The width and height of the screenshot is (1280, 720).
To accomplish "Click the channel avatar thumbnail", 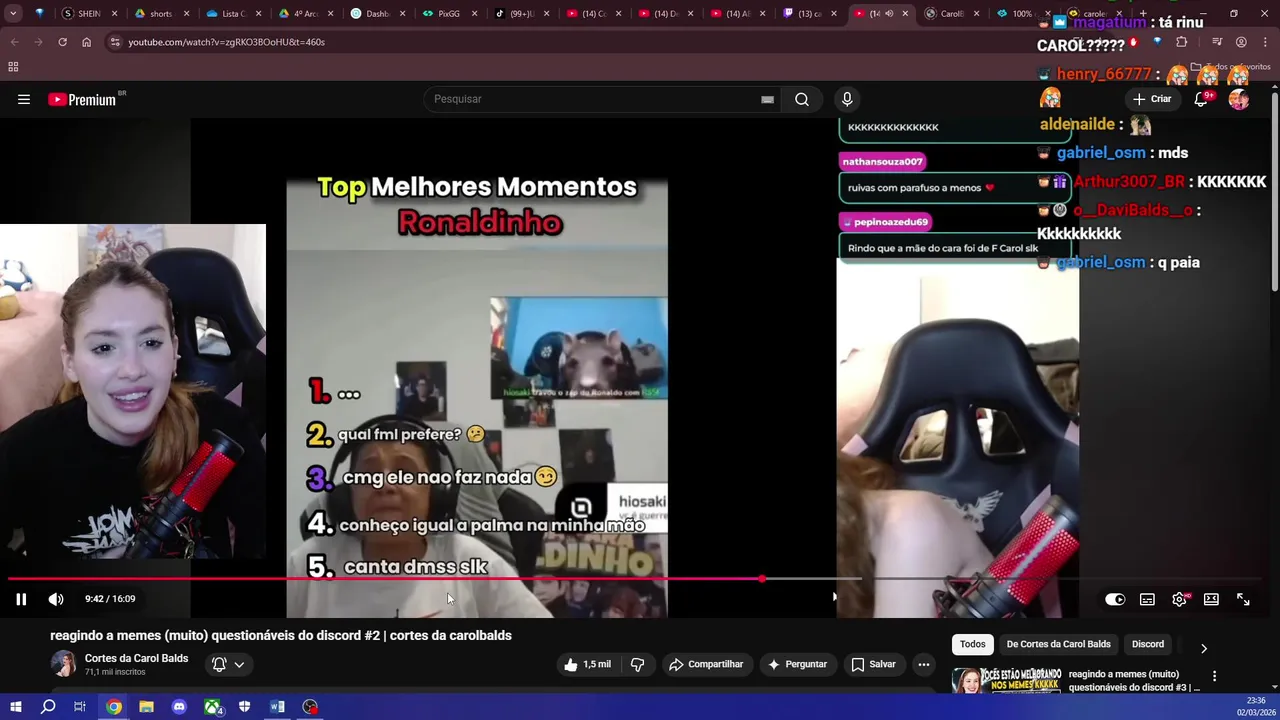I will (63, 664).
